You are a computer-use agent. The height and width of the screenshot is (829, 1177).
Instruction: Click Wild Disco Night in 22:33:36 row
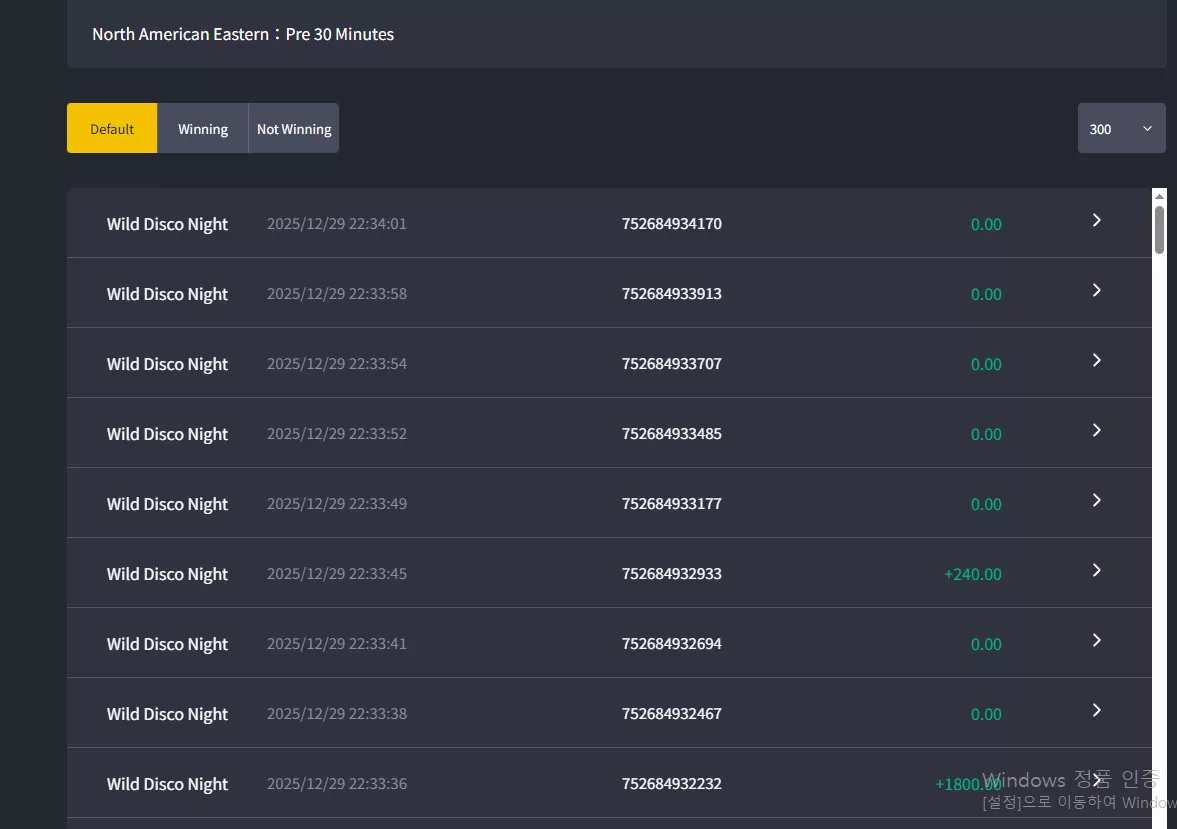point(167,785)
